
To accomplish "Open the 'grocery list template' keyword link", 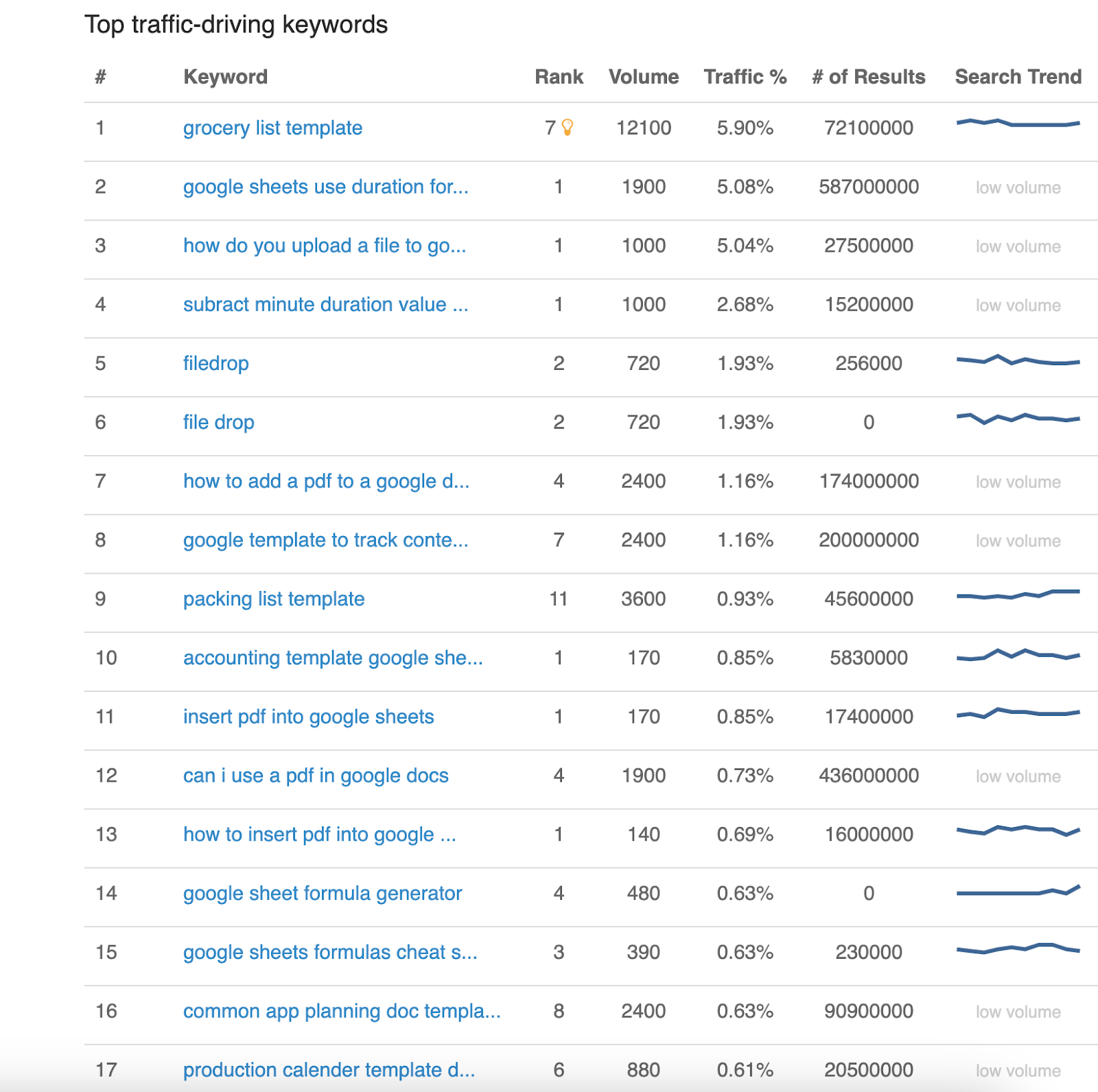I will (x=272, y=128).
